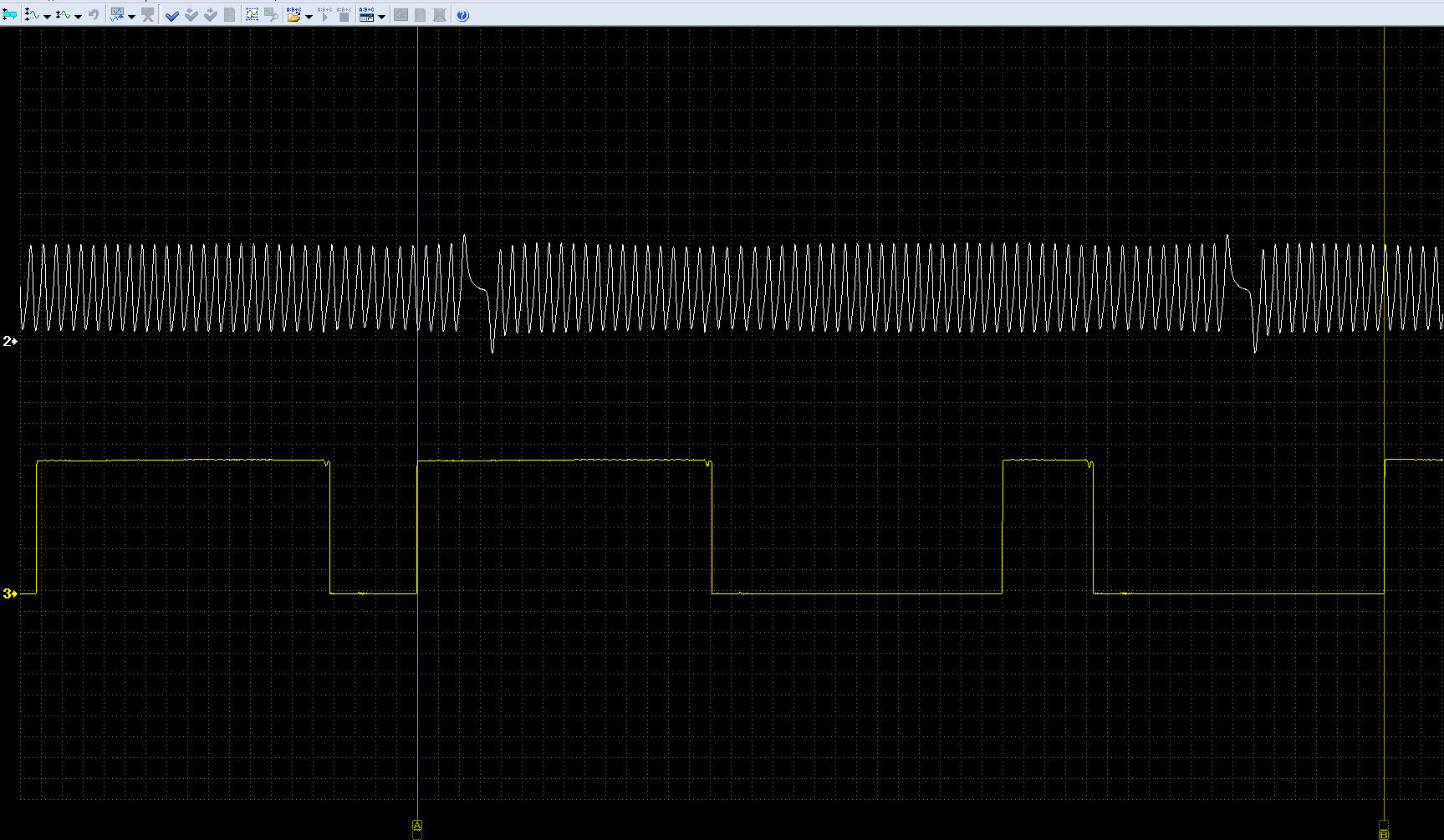Select channel 3 yellow ground marker
This screenshot has width=1444, height=840.
(x=10, y=593)
